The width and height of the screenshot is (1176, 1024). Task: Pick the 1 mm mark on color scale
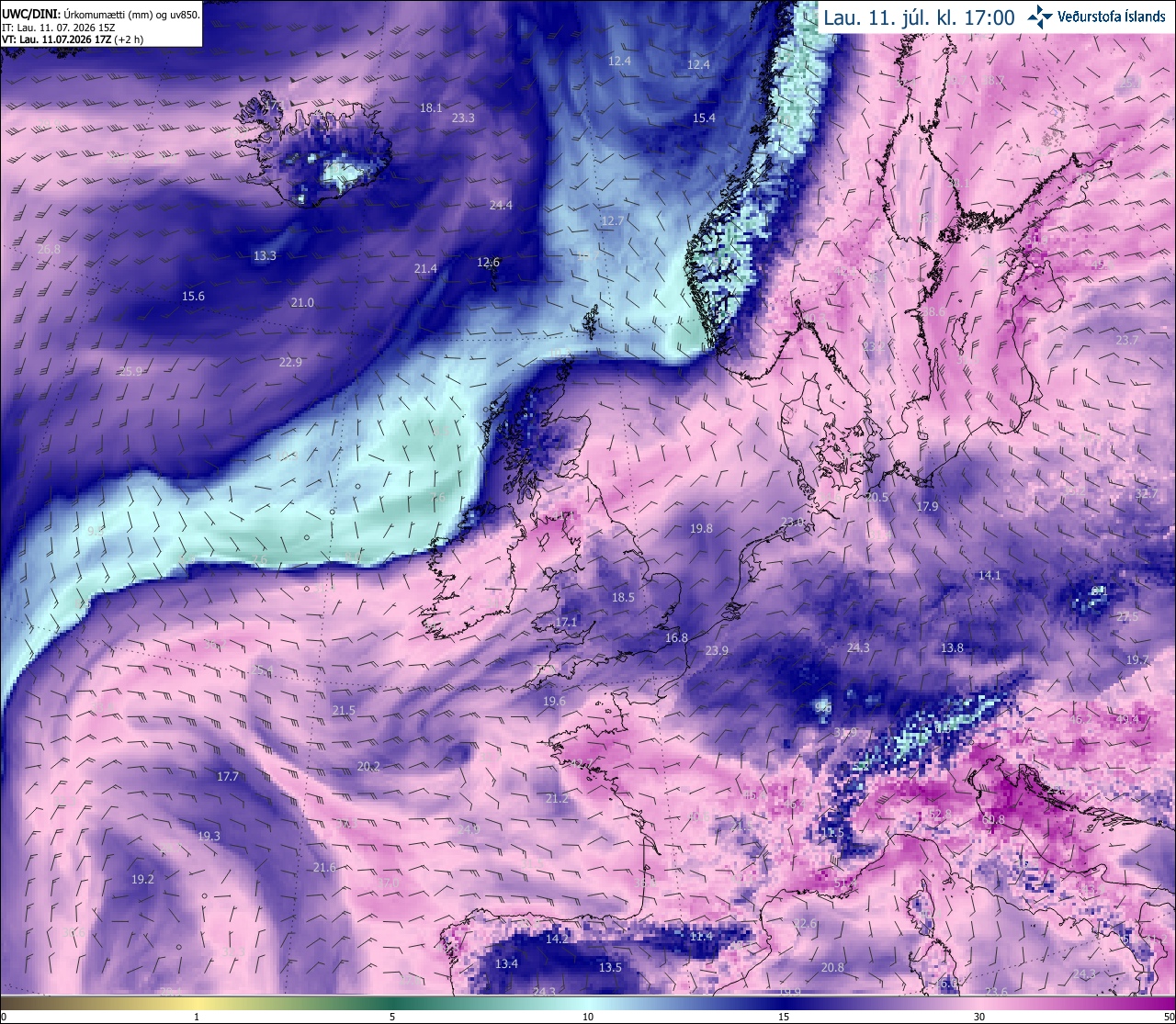tap(197, 1017)
